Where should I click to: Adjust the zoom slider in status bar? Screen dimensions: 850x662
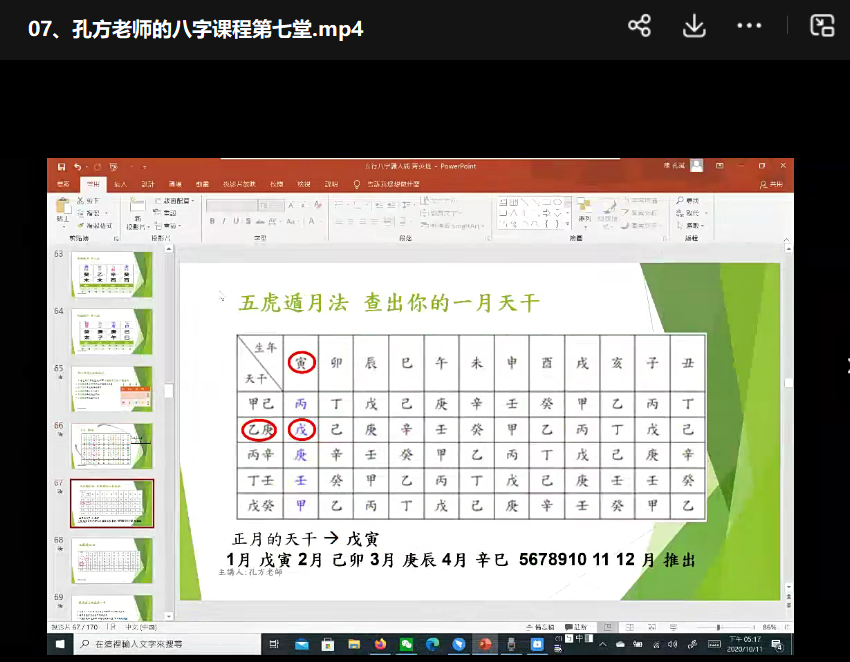(718, 627)
